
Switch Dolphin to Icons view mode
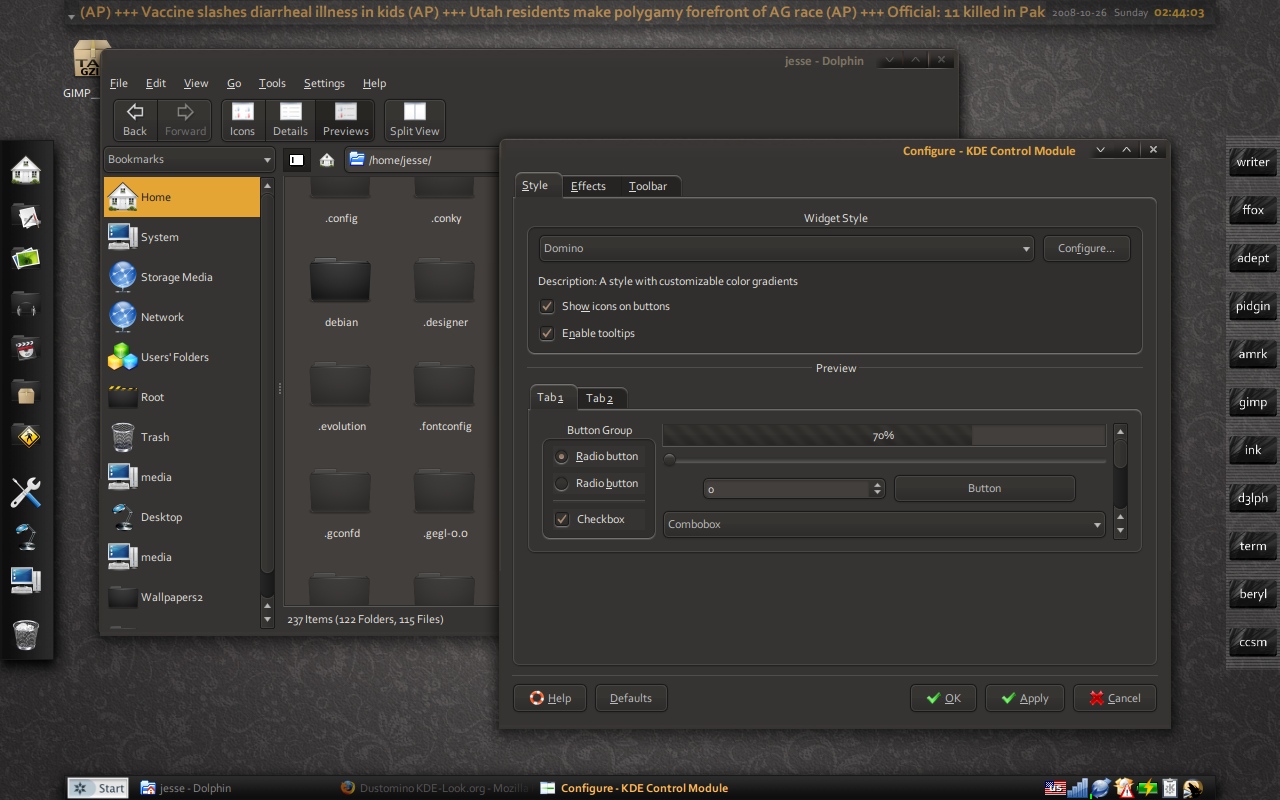click(x=242, y=120)
